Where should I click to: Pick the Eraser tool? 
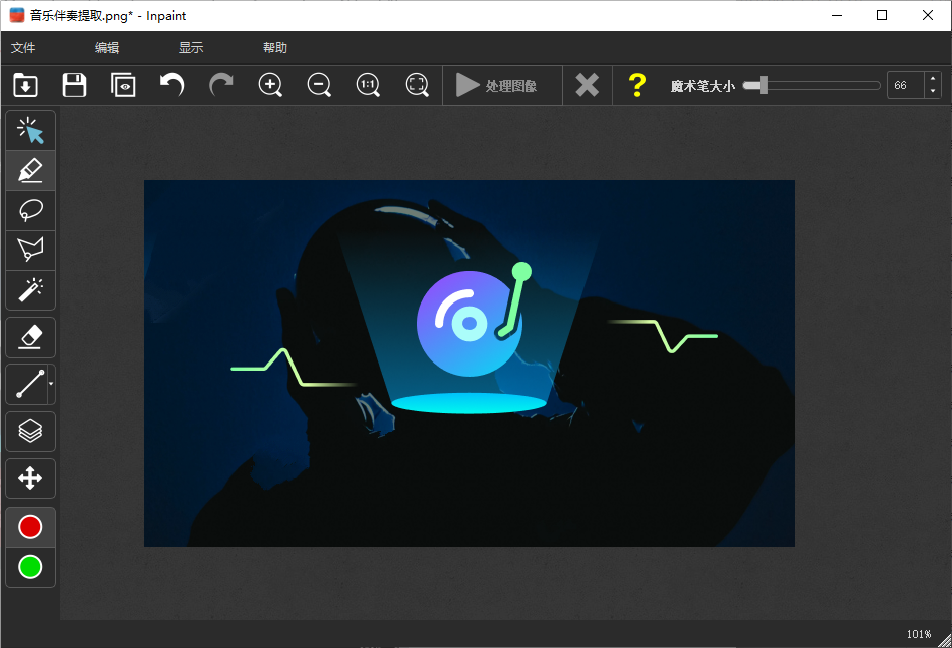click(31, 337)
